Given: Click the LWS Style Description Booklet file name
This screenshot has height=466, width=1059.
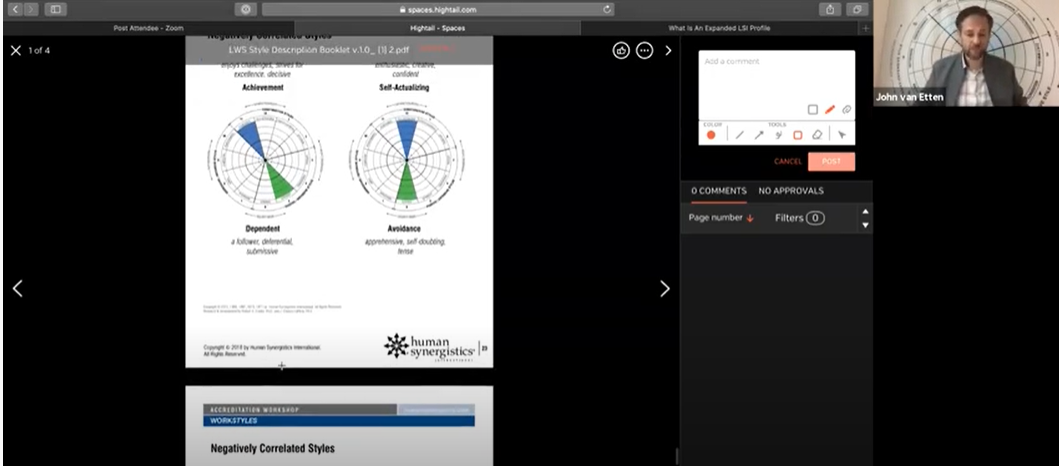Looking at the screenshot, I should 319,49.
